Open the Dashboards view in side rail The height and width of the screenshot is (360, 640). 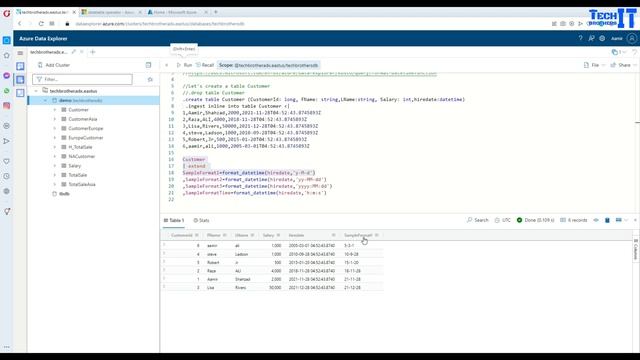coord(20,93)
